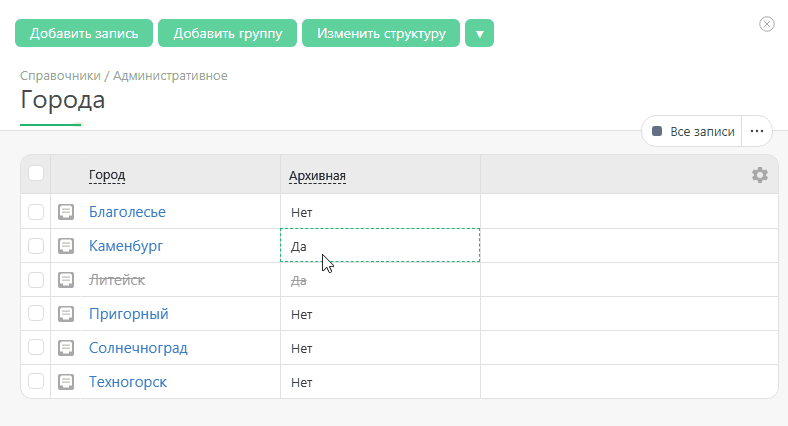Viewport: 788px width, 426px height.
Task: Tick the checkbox for Литейск
Action: point(36,280)
